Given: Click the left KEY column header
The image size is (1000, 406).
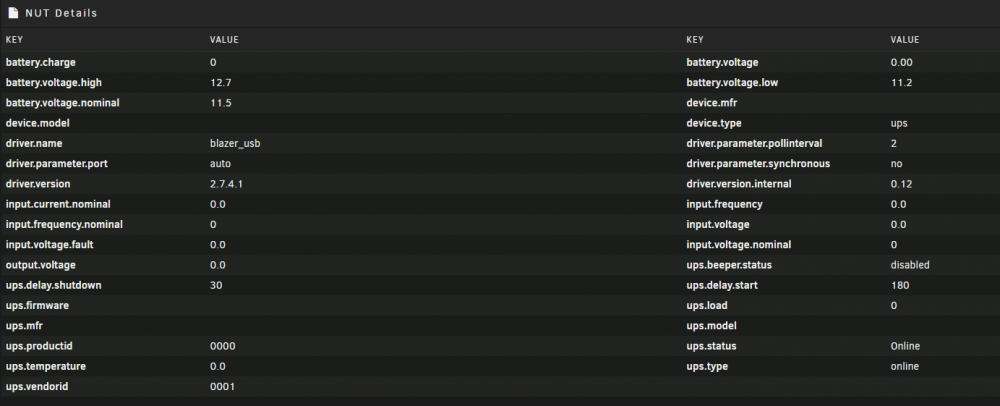Looking at the screenshot, I should pyautogui.click(x=14, y=40).
